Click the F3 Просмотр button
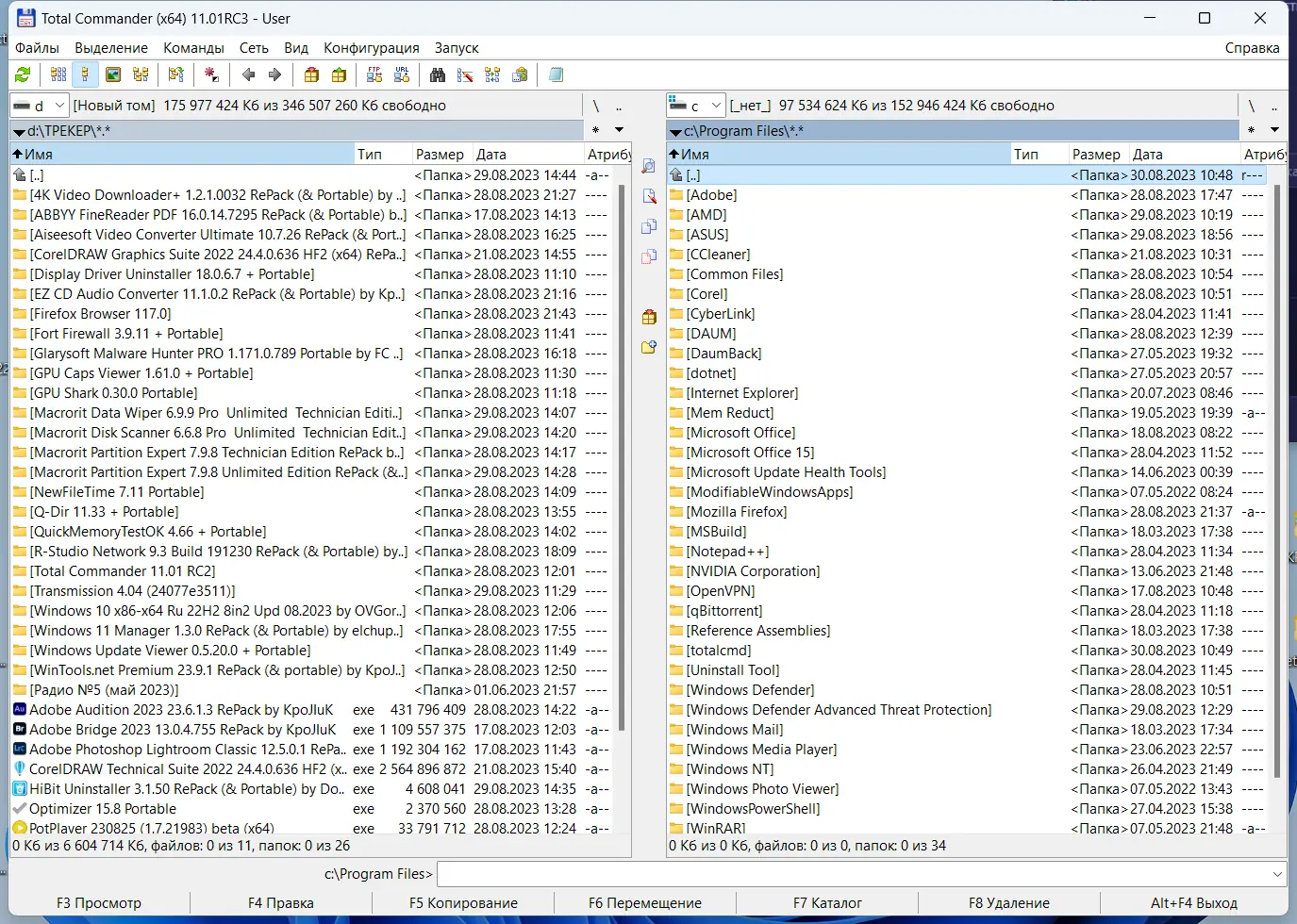1297x924 pixels. coord(99,903)
